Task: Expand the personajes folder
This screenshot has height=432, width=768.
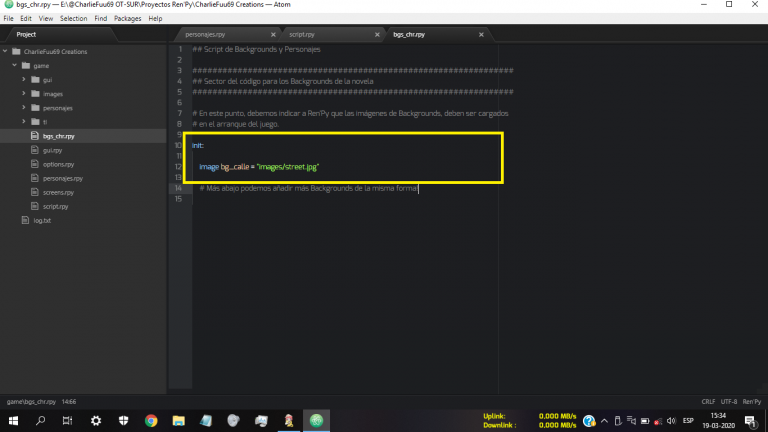Action: click(x=23, y=107)
